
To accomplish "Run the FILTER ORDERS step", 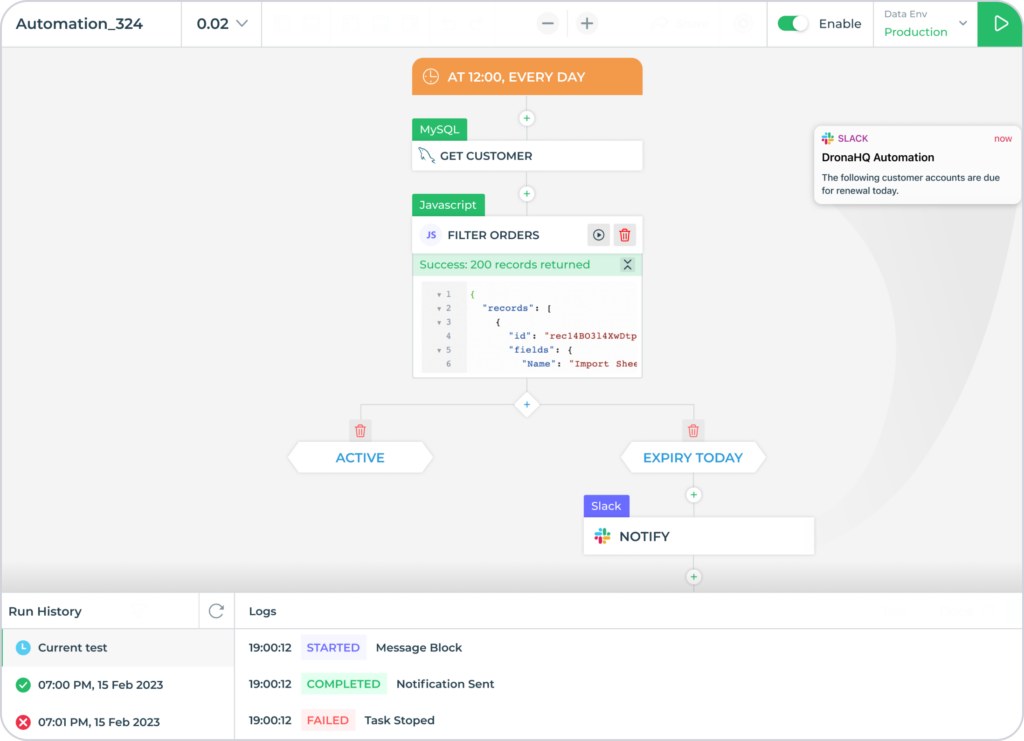I will (598, 234).
